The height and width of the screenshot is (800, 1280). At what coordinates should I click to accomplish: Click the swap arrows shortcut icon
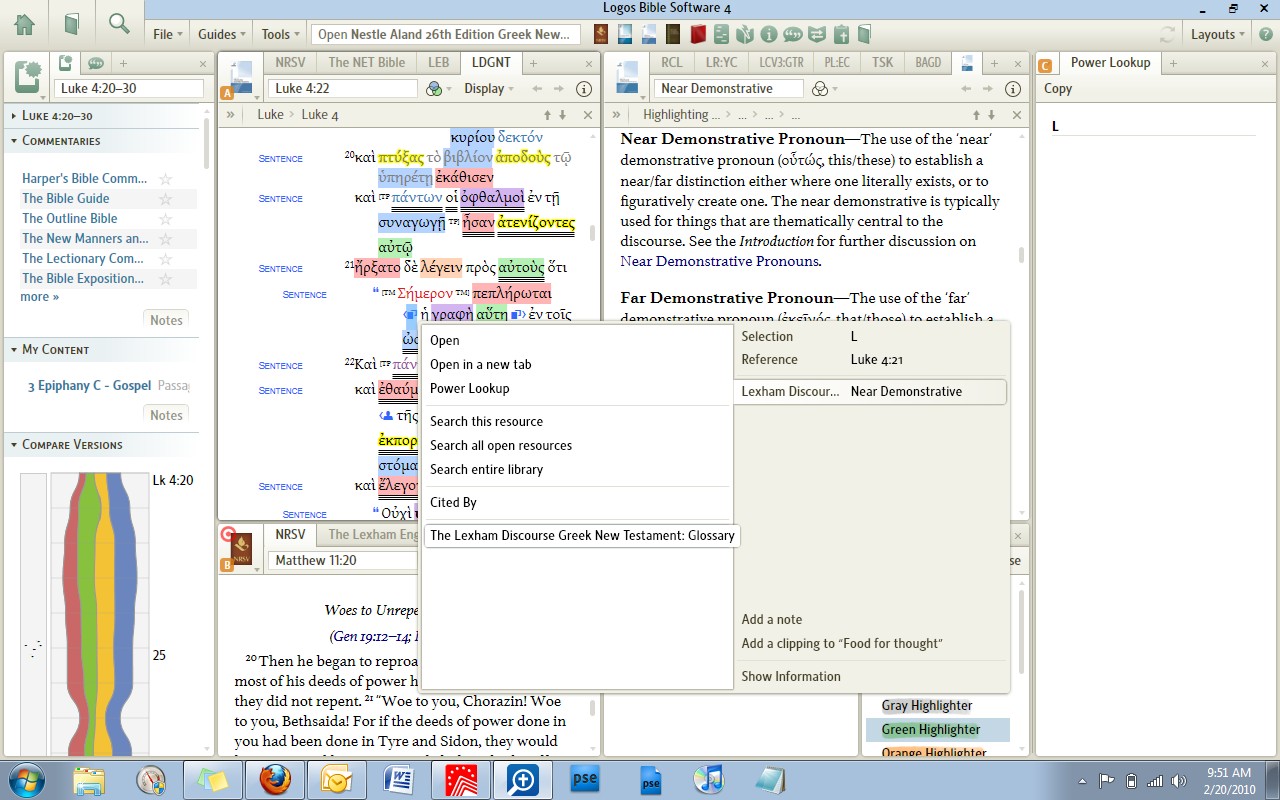pyautogui.click(x=817, y=34)
